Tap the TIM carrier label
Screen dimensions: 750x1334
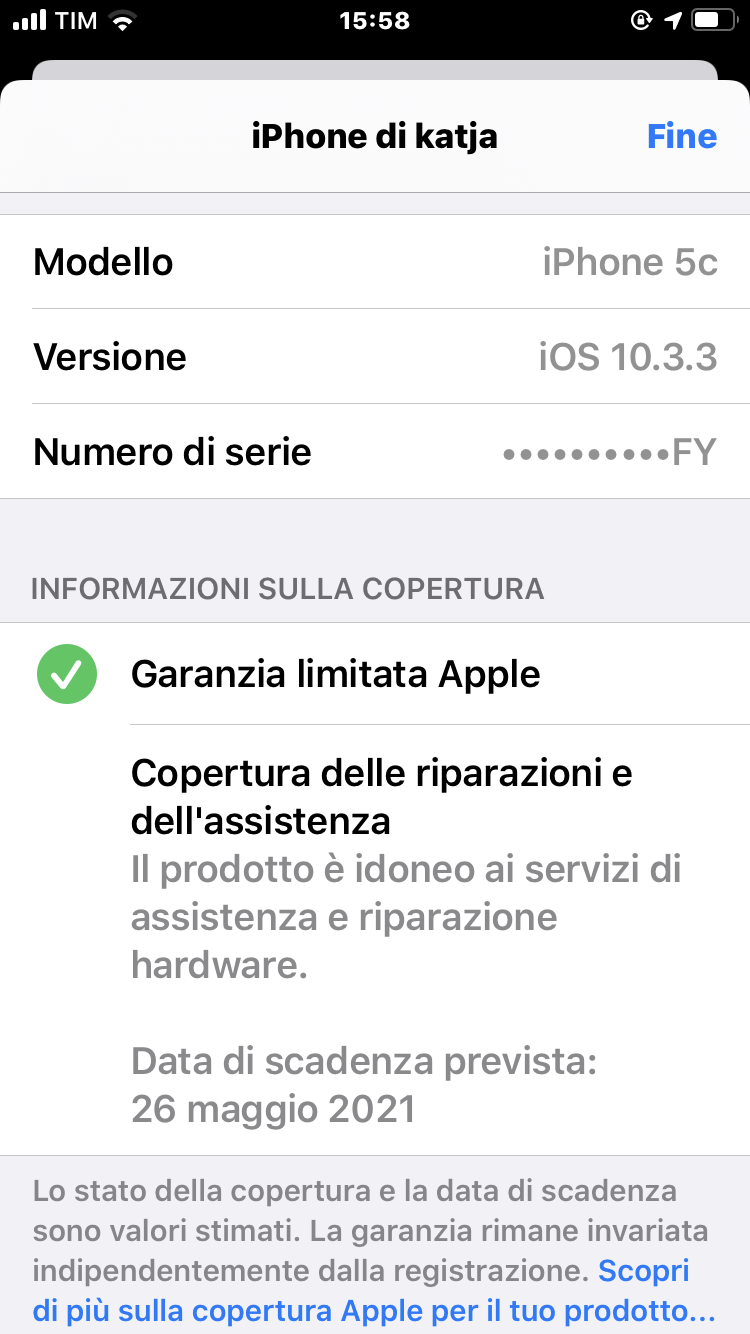pyautogui.click(x=78, y=21)
